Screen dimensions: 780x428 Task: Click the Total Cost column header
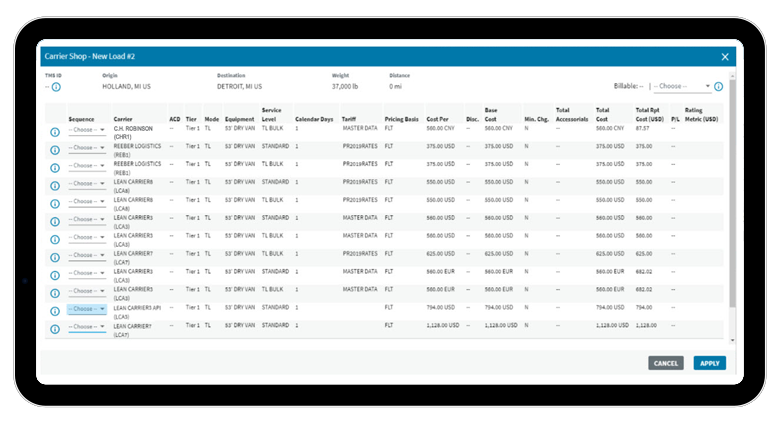[x=603, y=114]
